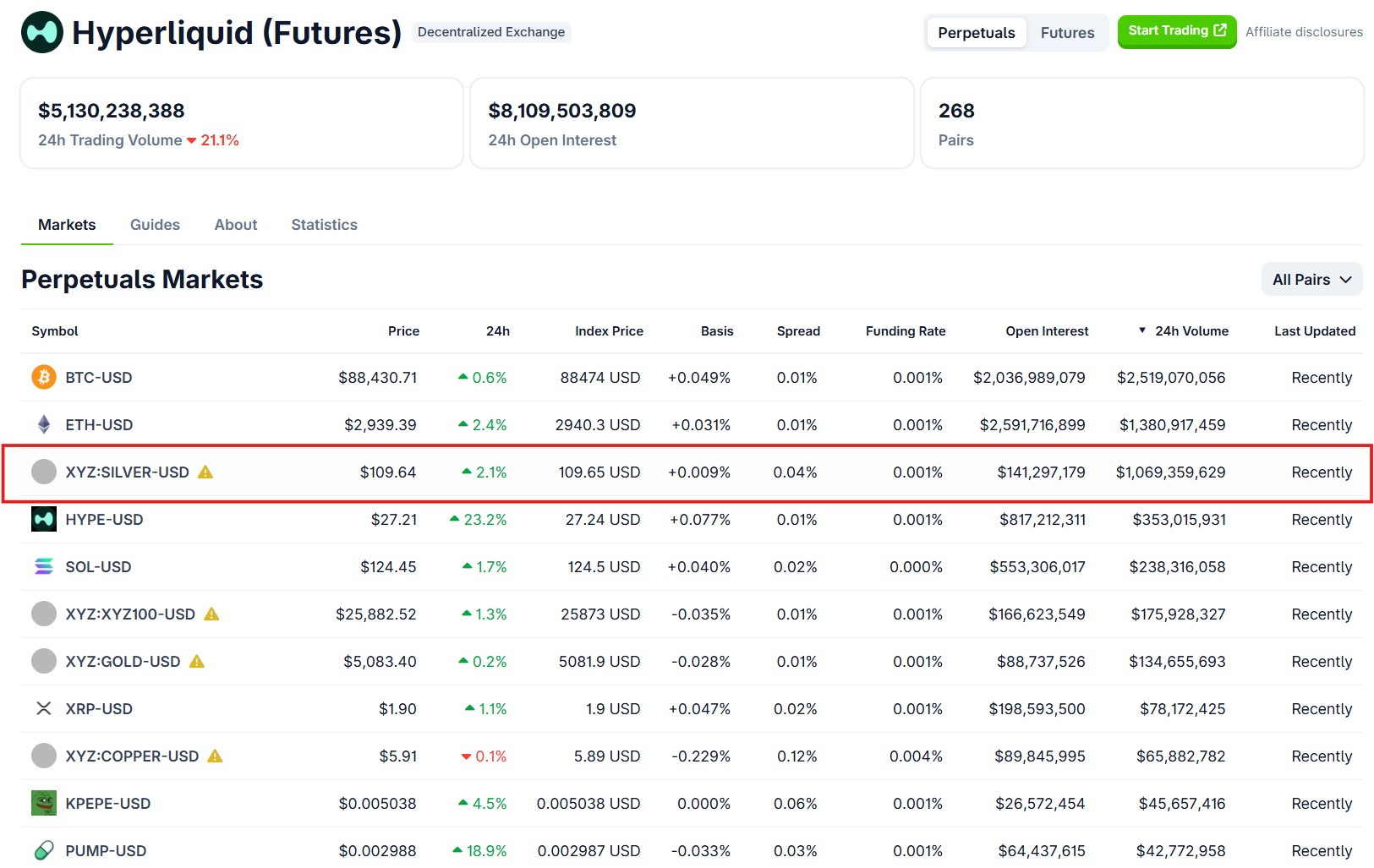Click the XRP logo icon
The width and height of the screenshot is (1374, 868).
[44, 708]
